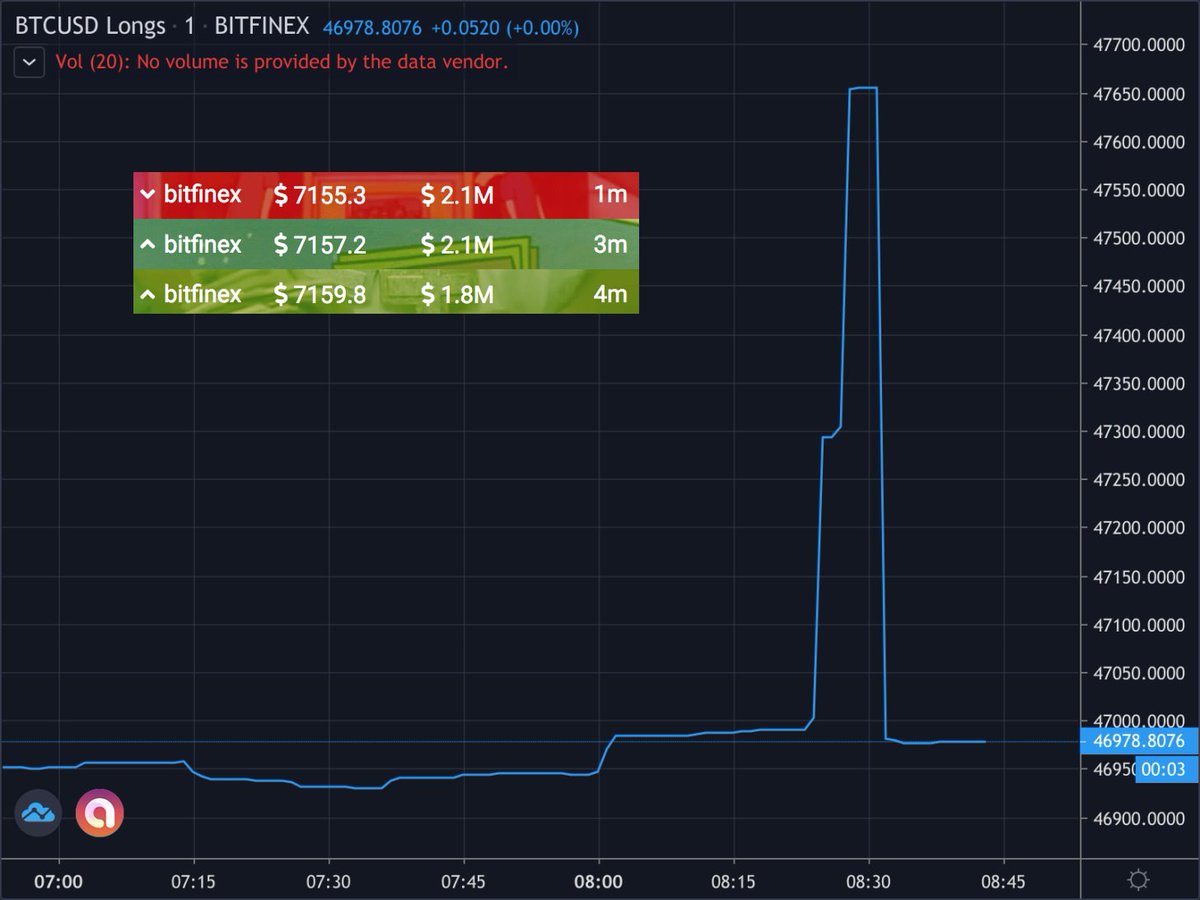Click the 4m age label
The width and height of the screenshot is (1200, 900).
coord(610,293)
